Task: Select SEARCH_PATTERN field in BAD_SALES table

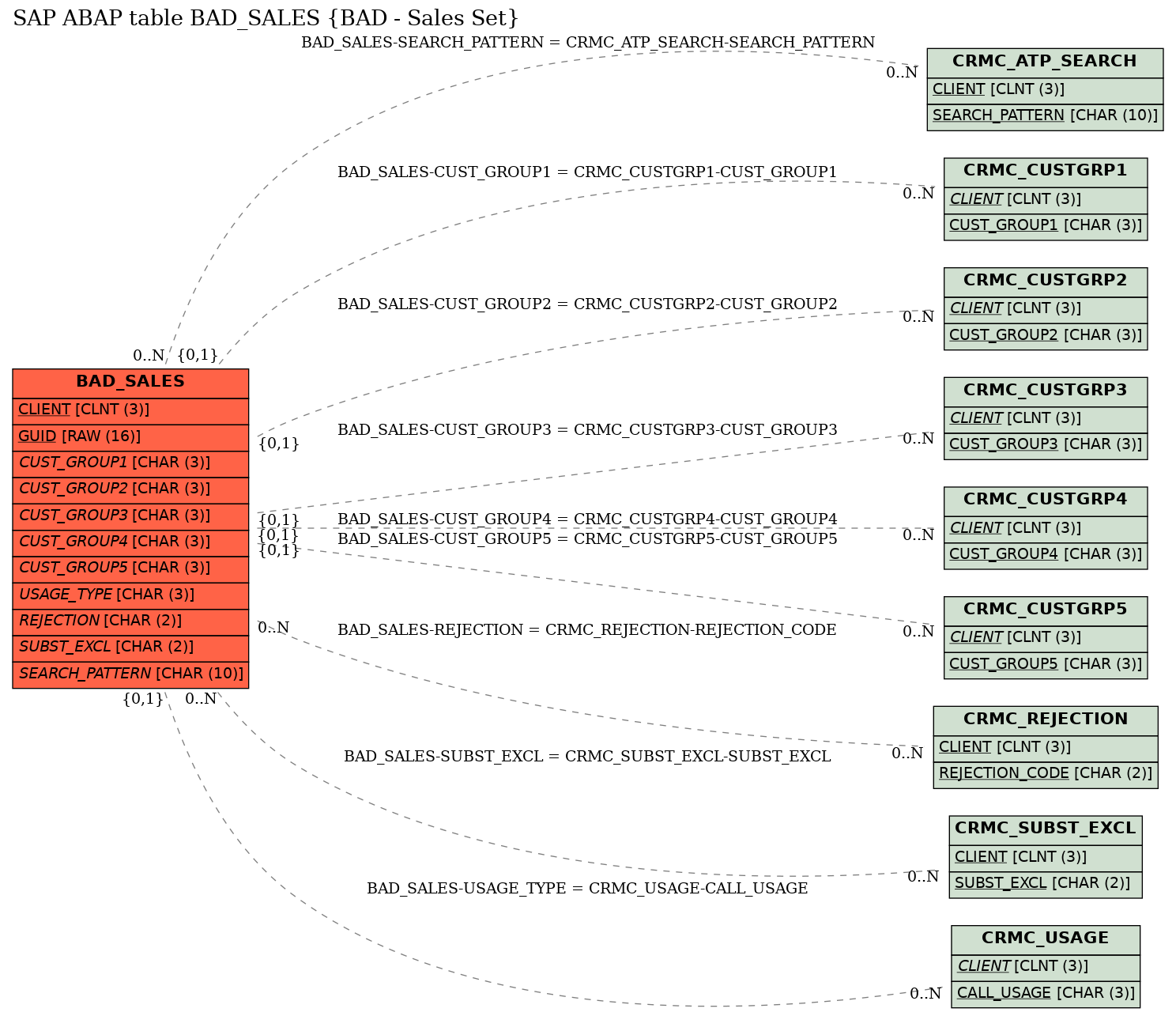Action: coord(130,674)
